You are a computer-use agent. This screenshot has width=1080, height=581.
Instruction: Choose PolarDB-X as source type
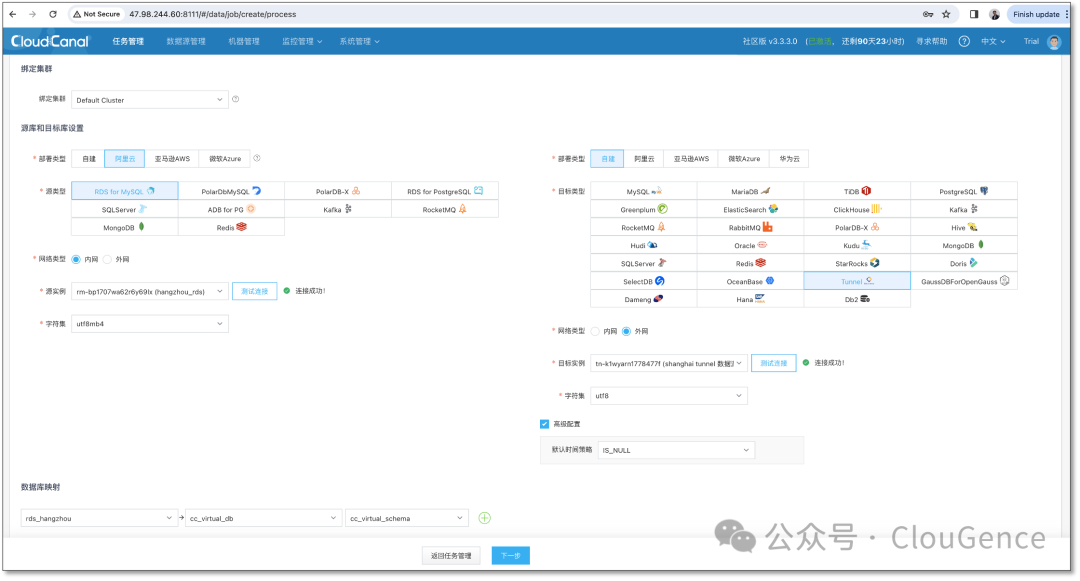tap(338, 191)
